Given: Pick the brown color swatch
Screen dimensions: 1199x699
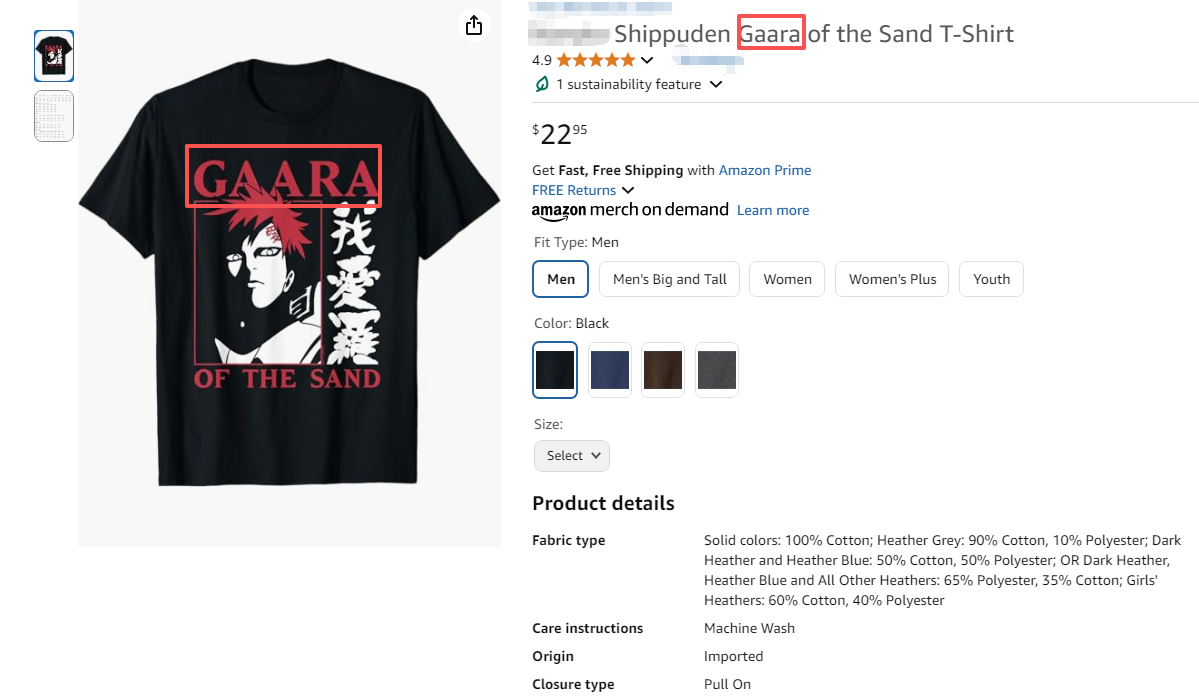Looking at the screenshot, I should pos(663,370).
